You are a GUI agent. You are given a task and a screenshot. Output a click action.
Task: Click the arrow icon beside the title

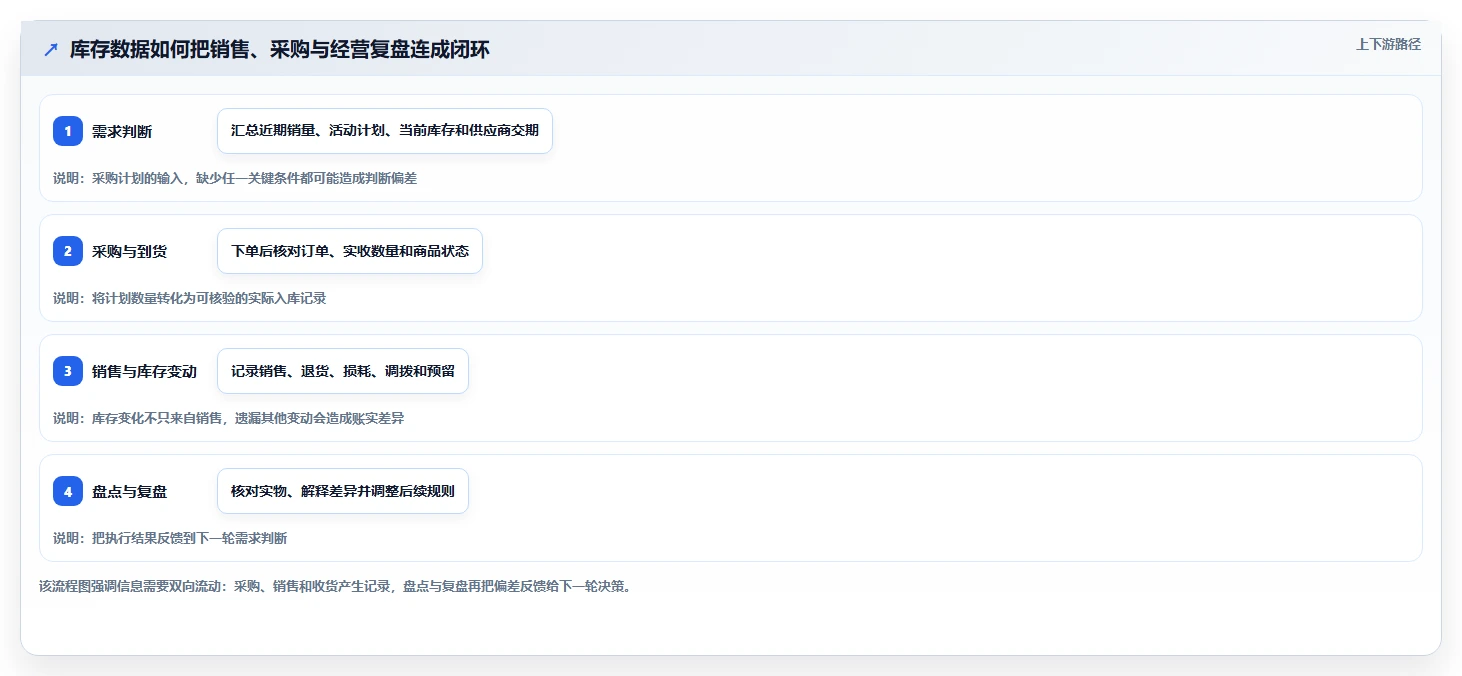click(x=51, y=50)
